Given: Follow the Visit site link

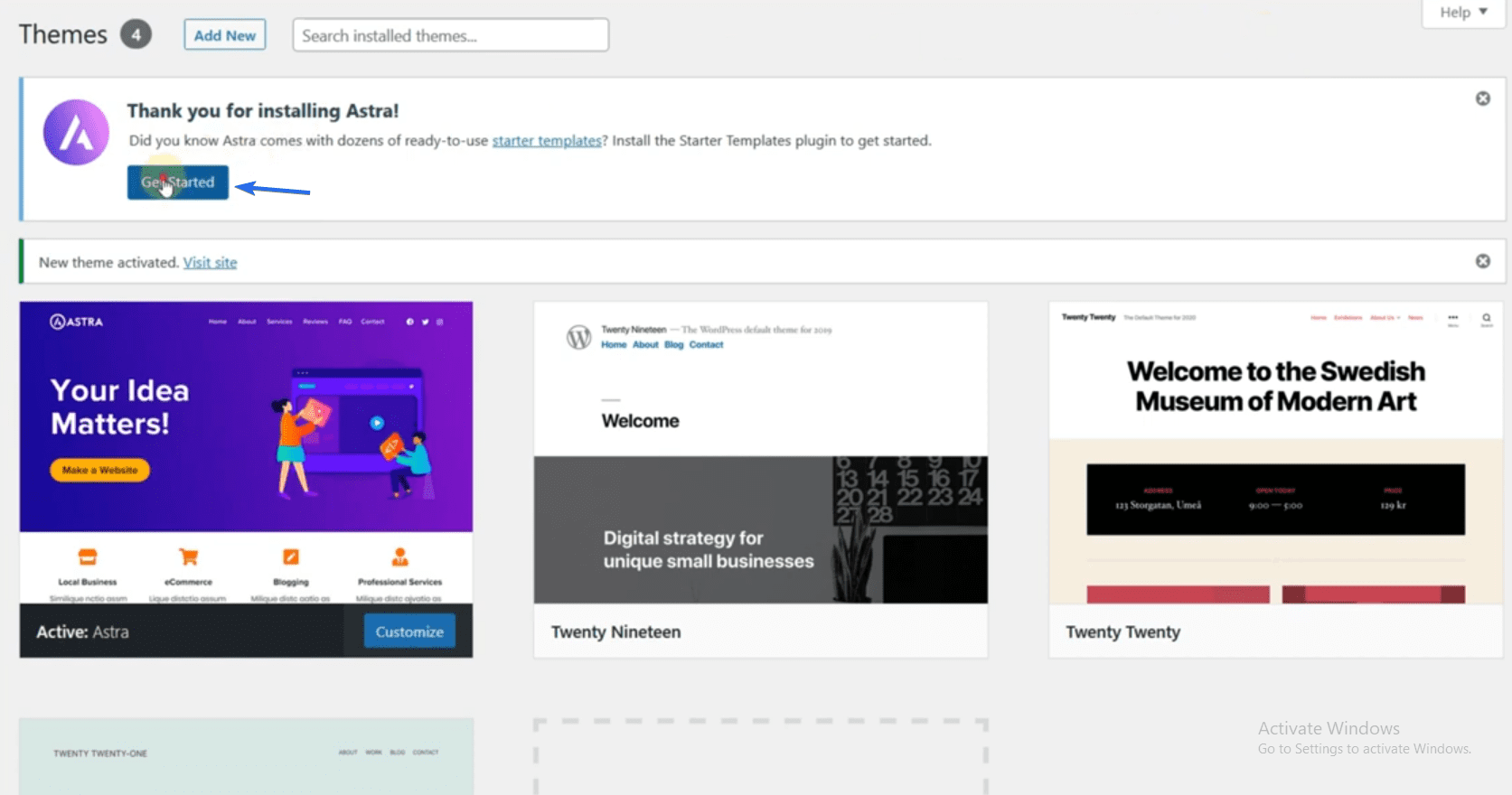Looking at the screenshot, I should click(x=210, y=263).
